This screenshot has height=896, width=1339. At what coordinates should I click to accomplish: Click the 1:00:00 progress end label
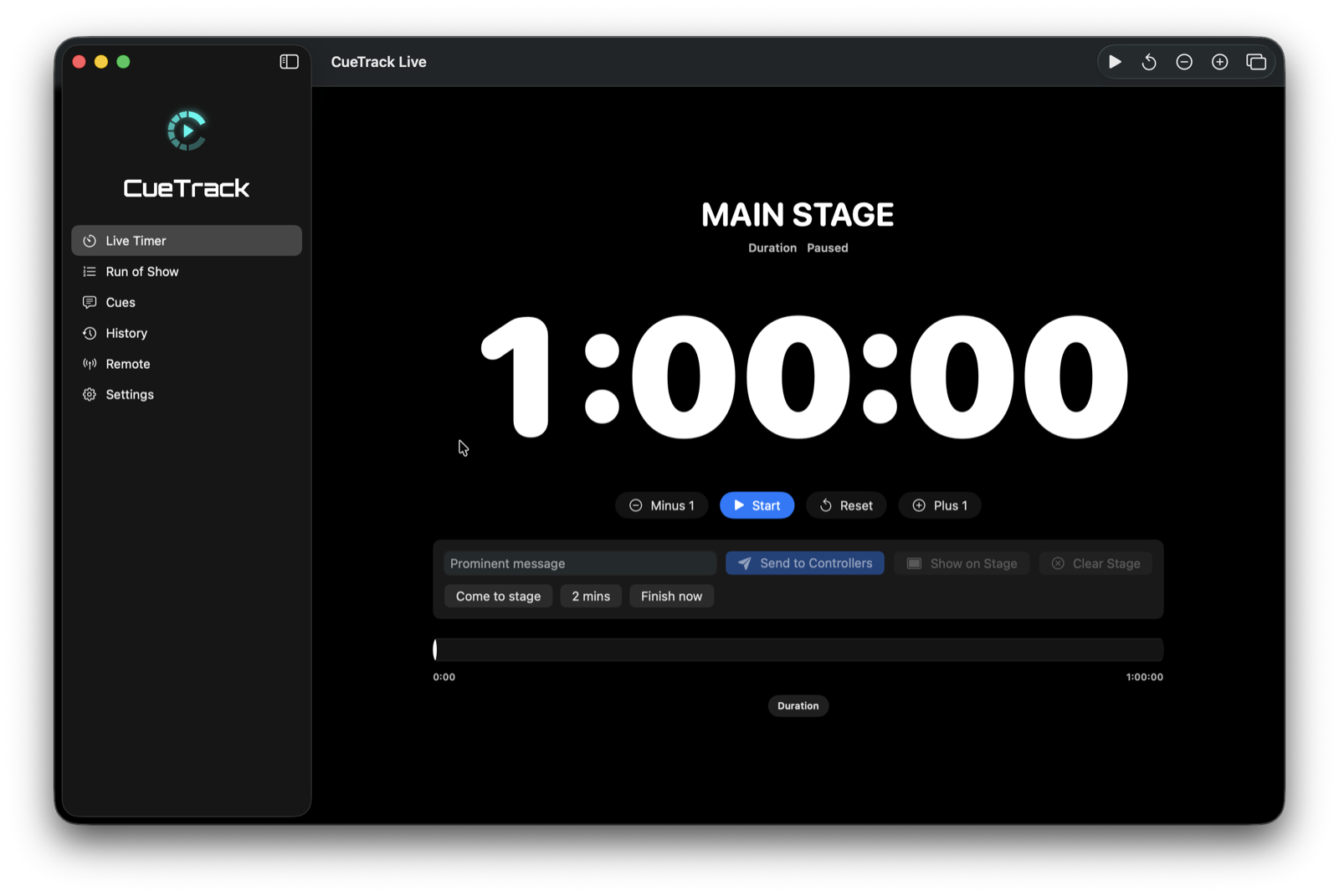pyautogui.click(x=1144, y=677)
